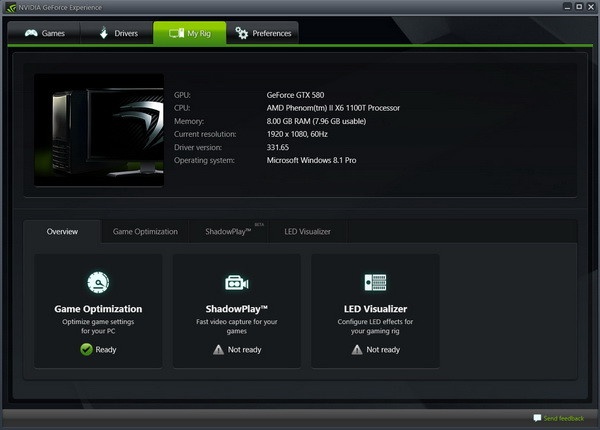Click 'Not ready' text under LED Visualizer
Image resolution: width=600 pixels, height=430 pixels.
[383, 350]
